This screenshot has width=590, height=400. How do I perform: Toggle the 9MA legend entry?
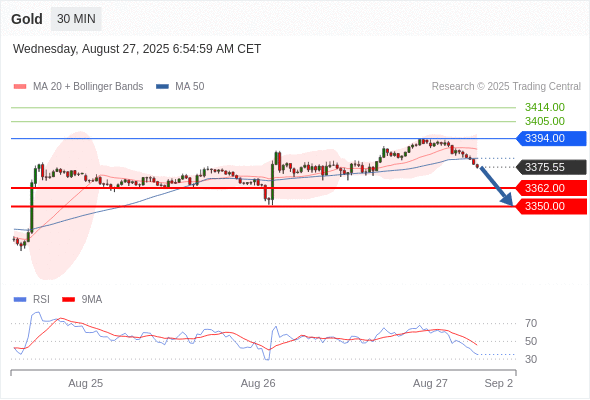tap(82, 300)
